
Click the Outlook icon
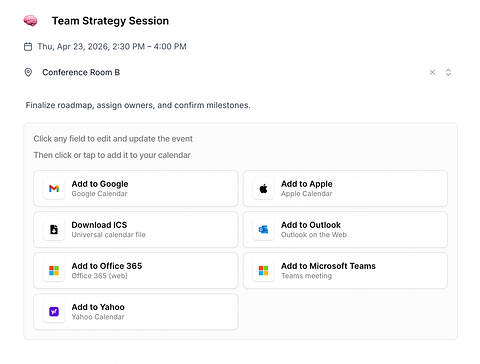pyautogui.click(x=263, y=230)
